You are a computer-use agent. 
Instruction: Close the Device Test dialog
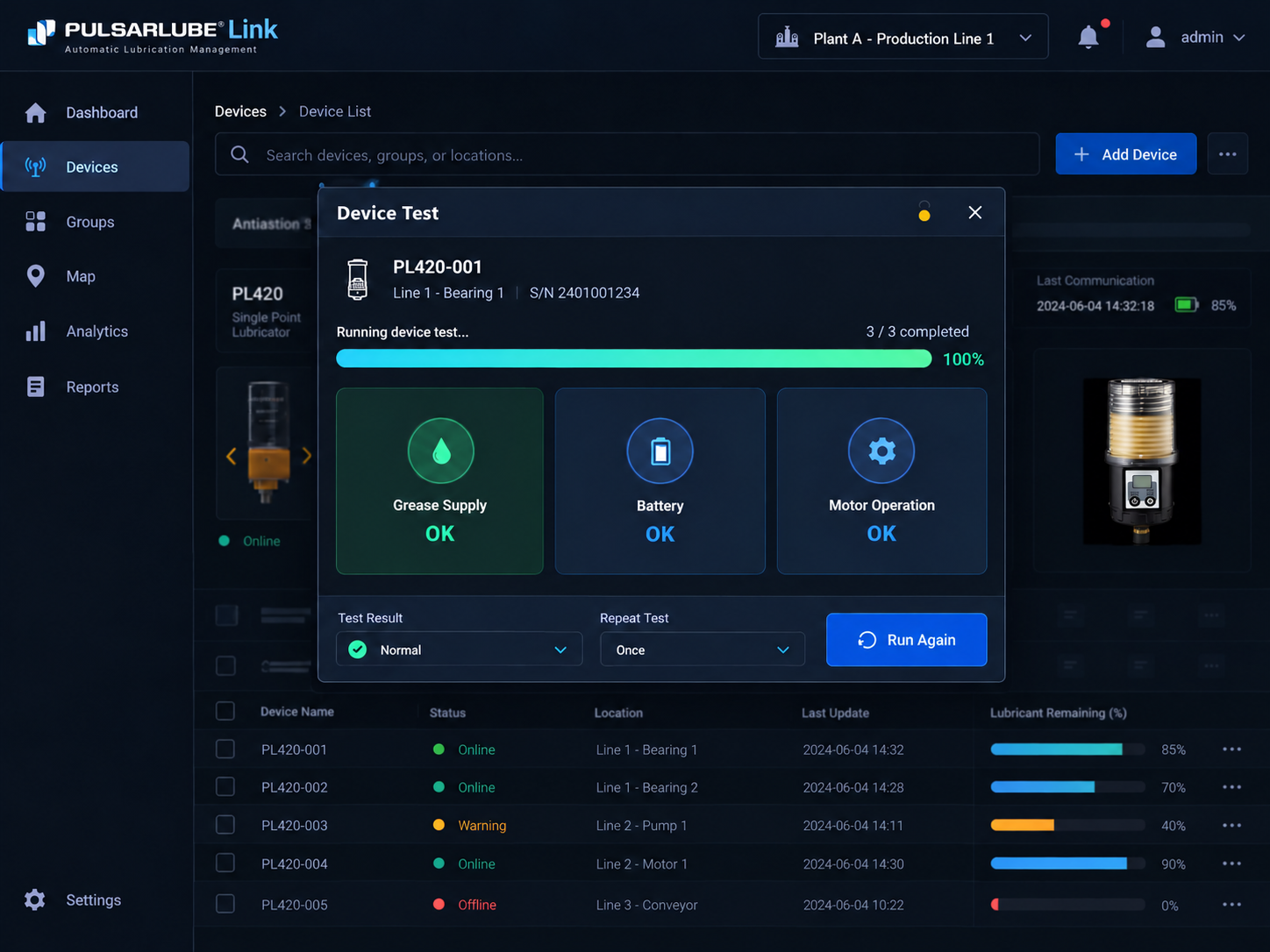point(974,212)
